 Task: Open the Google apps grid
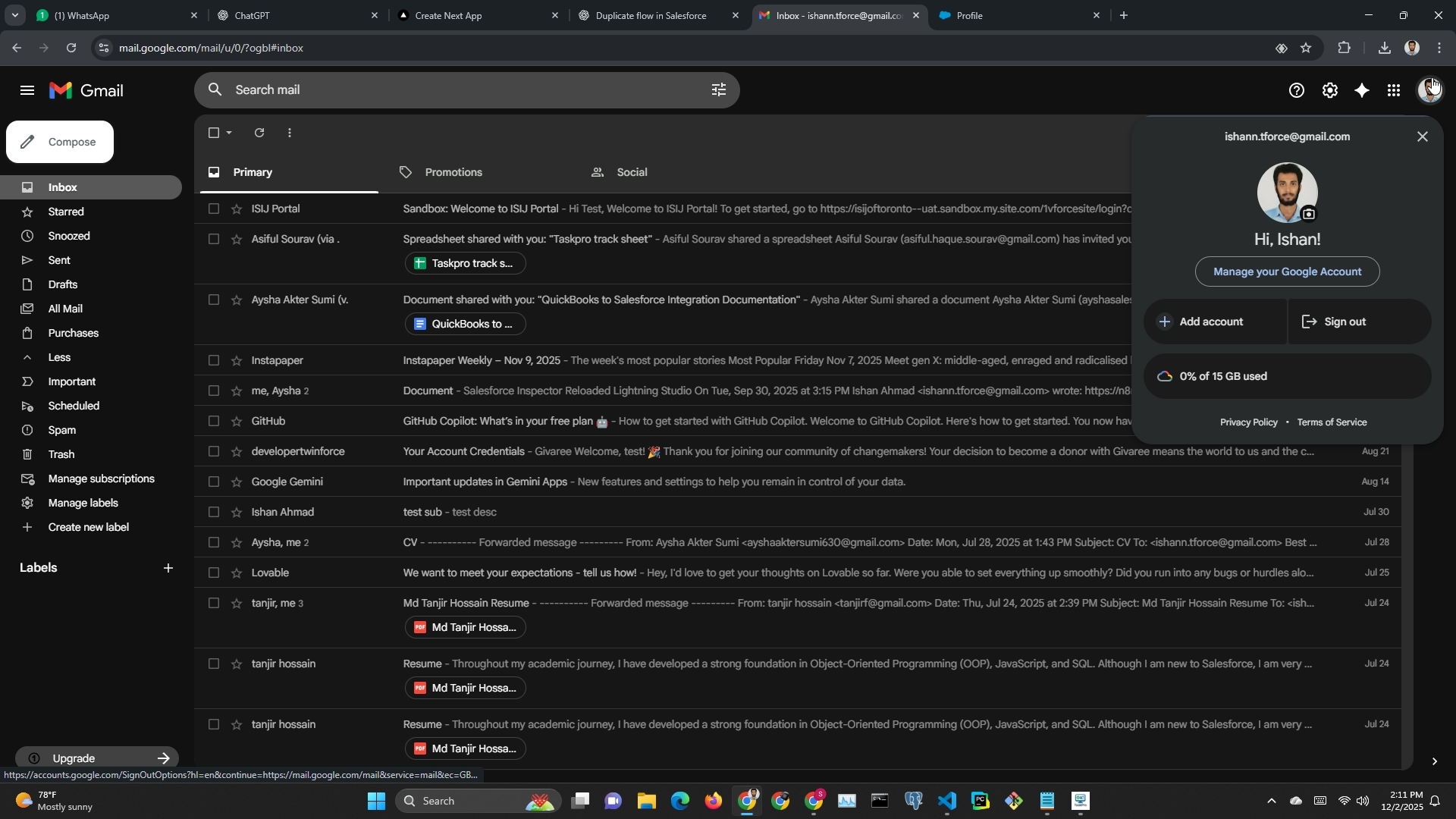point(1394,90)
